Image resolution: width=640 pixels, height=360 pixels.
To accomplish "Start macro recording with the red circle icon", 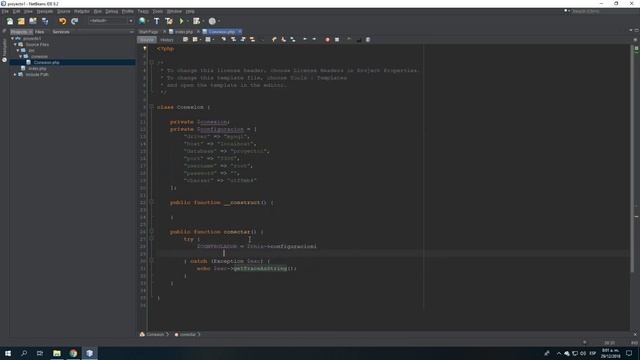I will click(x=327, y=40).
